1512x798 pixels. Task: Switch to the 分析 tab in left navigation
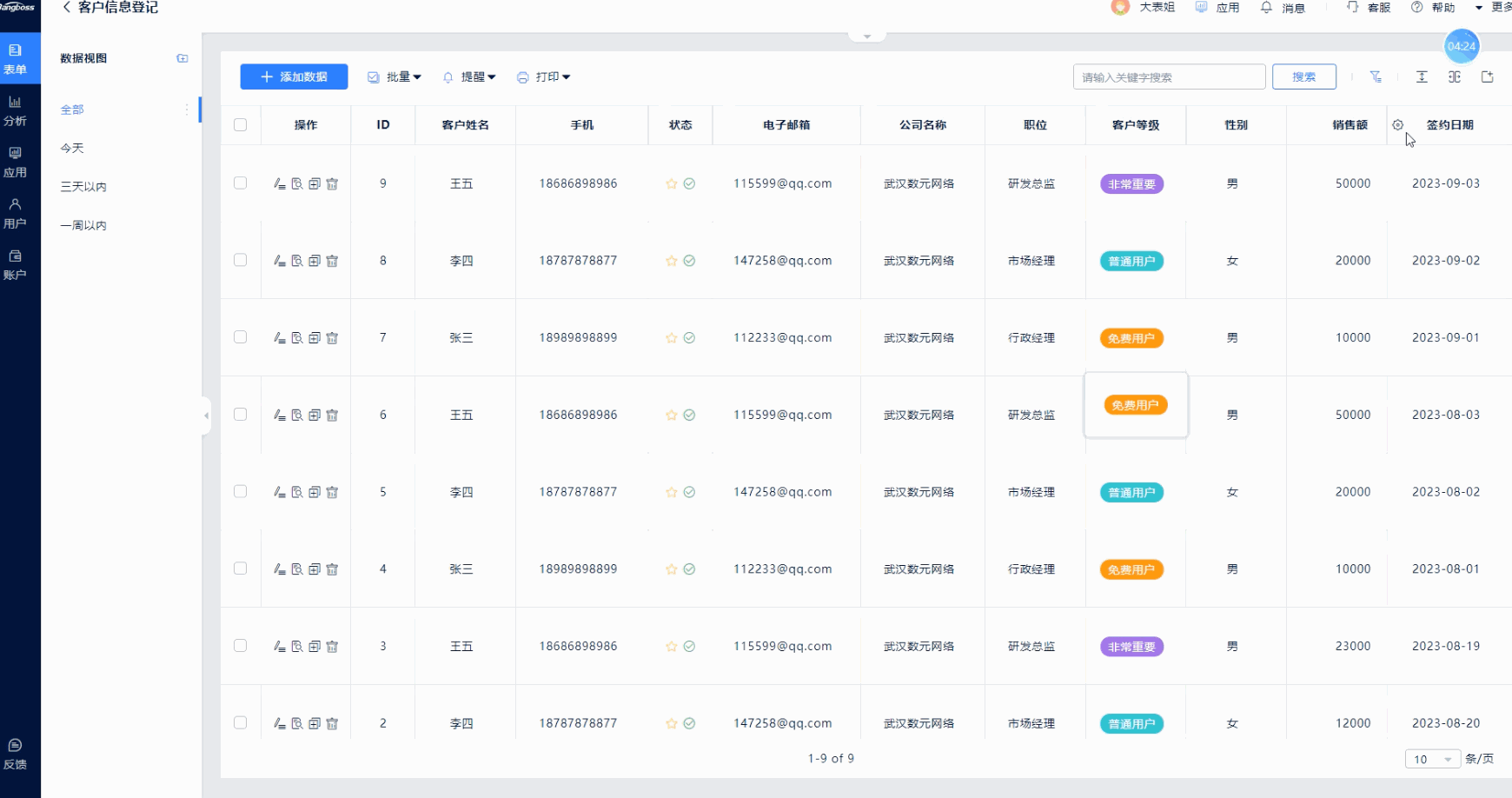[x=16, y=111]
